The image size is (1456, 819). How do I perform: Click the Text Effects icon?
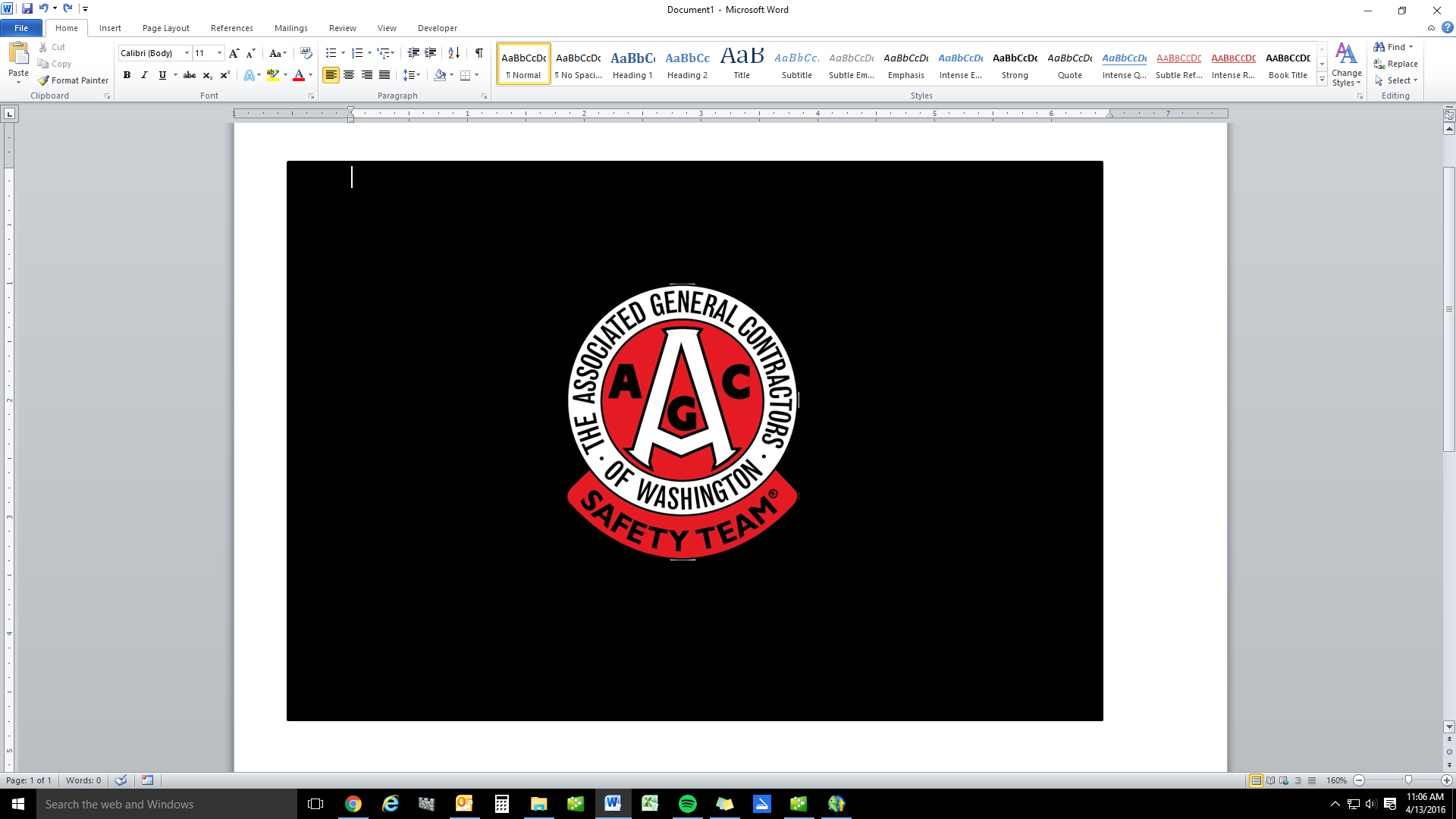(x=249, y=75)
